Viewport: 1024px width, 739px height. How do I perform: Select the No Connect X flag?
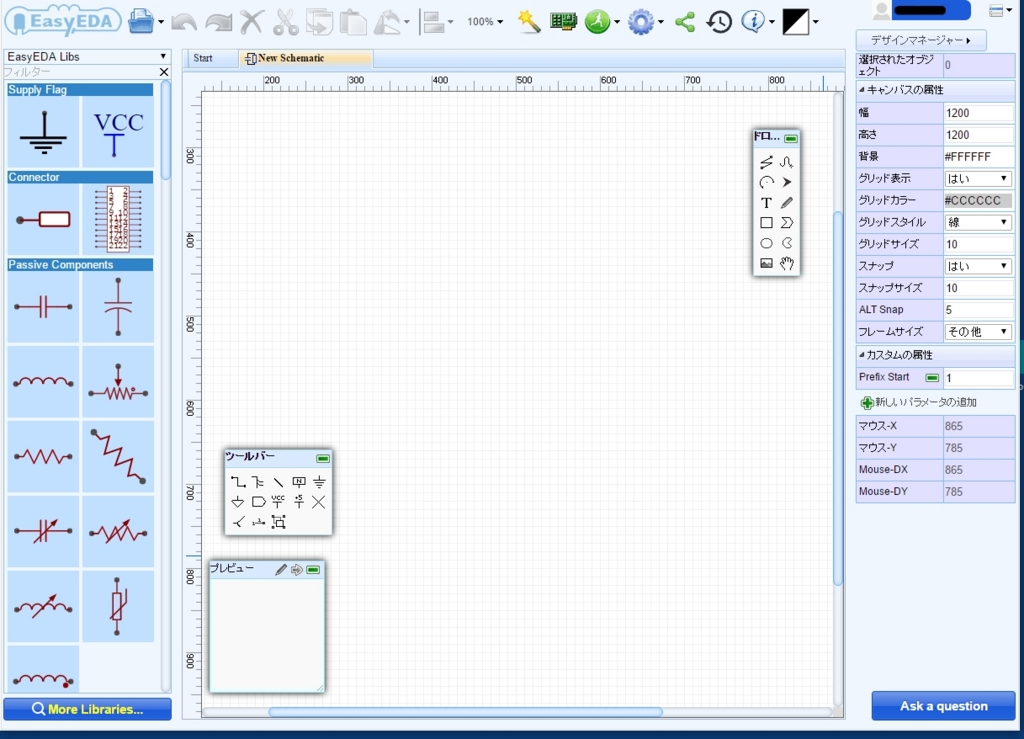(319, 502)
